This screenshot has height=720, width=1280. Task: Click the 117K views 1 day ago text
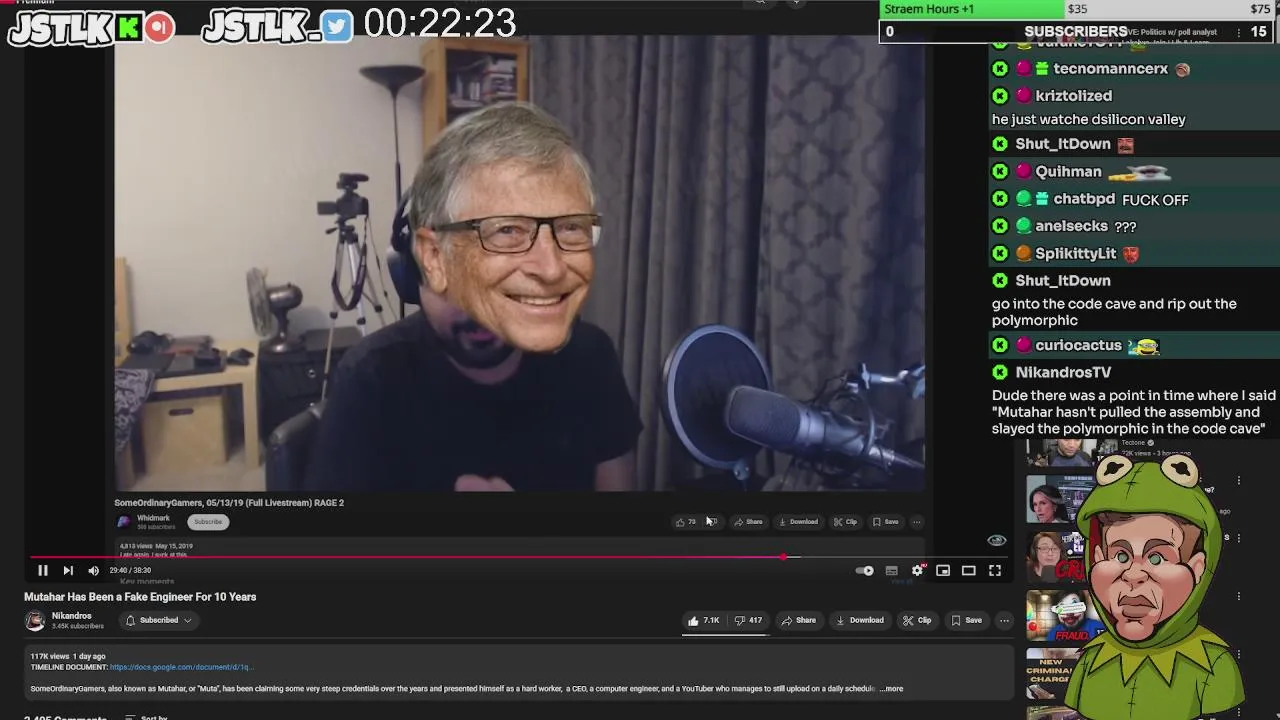[68, 656]
